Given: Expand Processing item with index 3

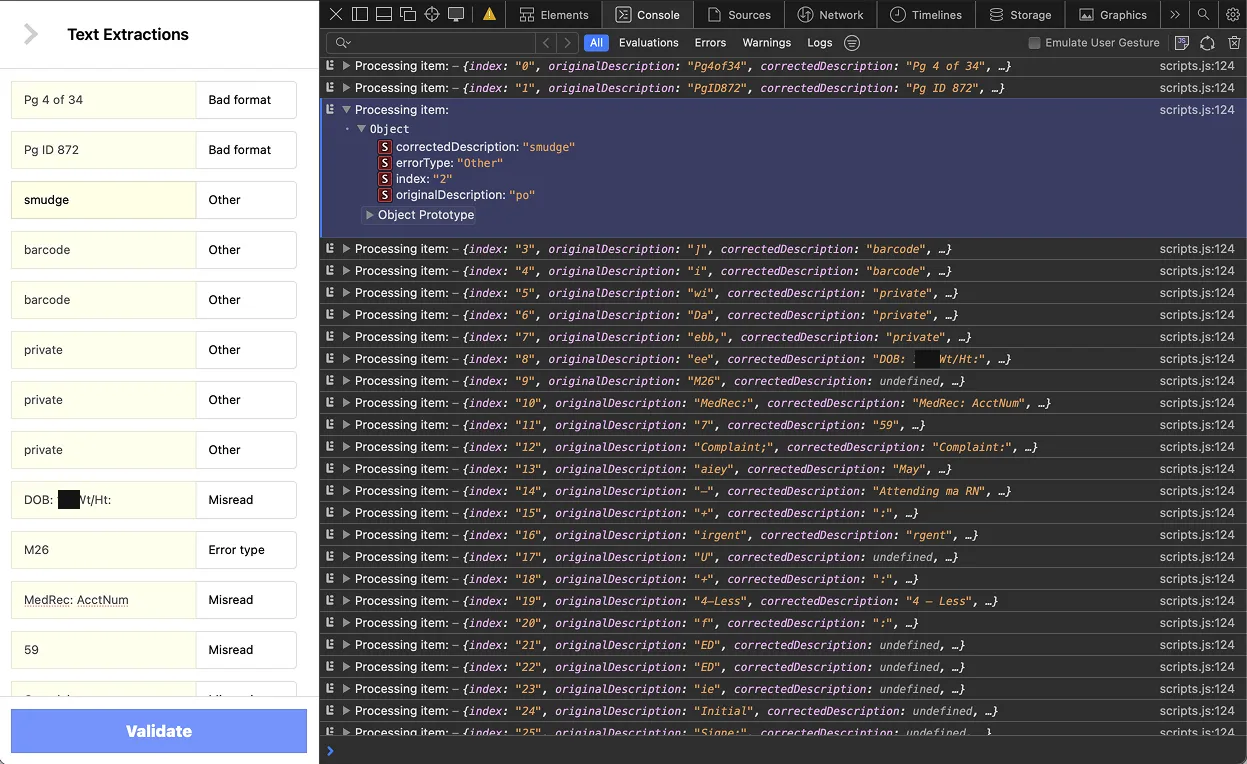Looking at the screenshot, I should [347, 249].
